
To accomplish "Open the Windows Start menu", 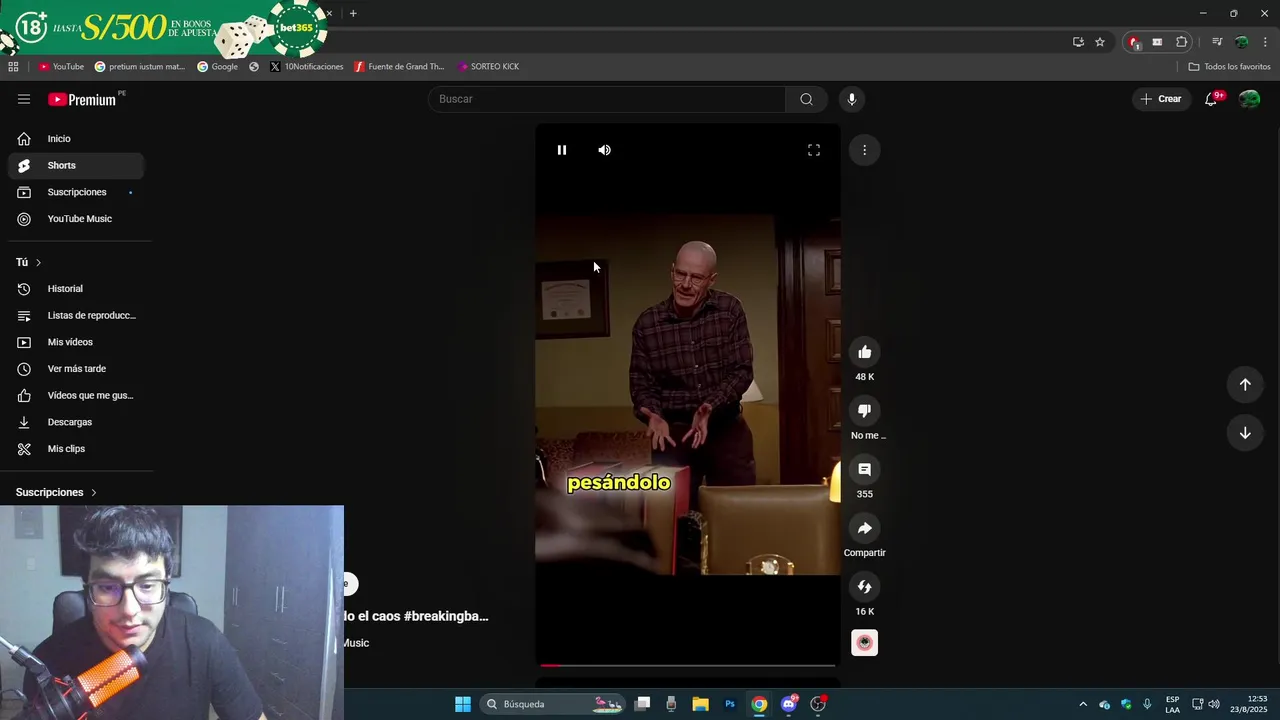I will tap(463, 704).
